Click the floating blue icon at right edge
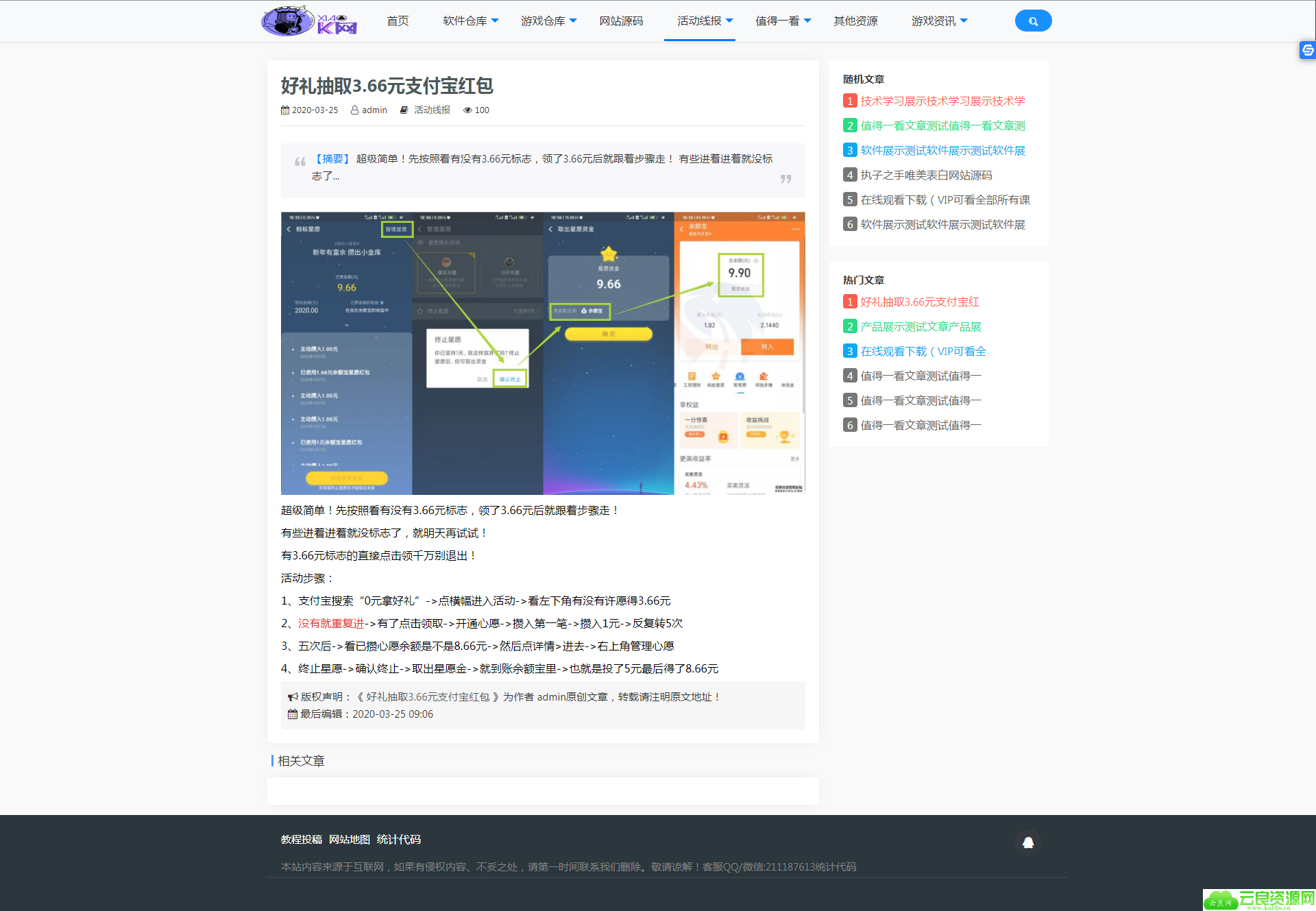 (x=1307, y=50)
